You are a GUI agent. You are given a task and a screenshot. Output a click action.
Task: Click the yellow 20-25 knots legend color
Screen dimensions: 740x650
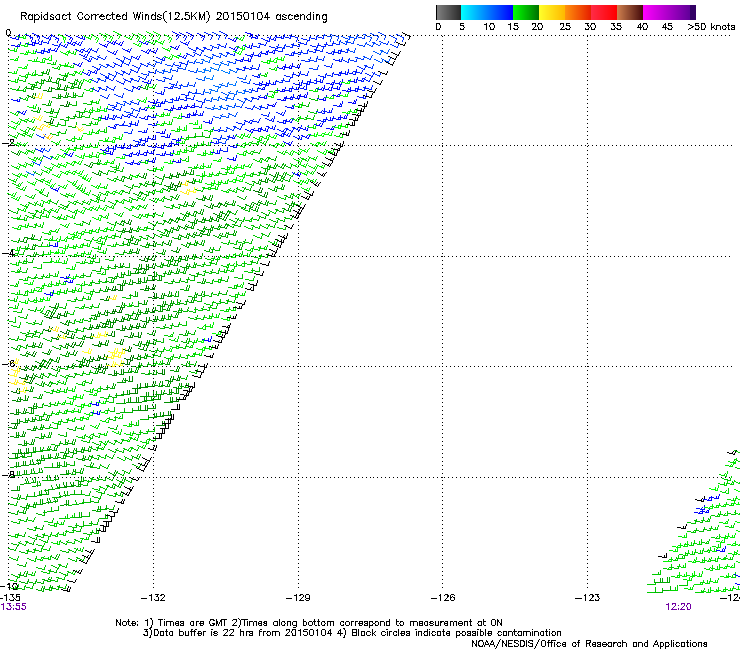click(552, 12)
